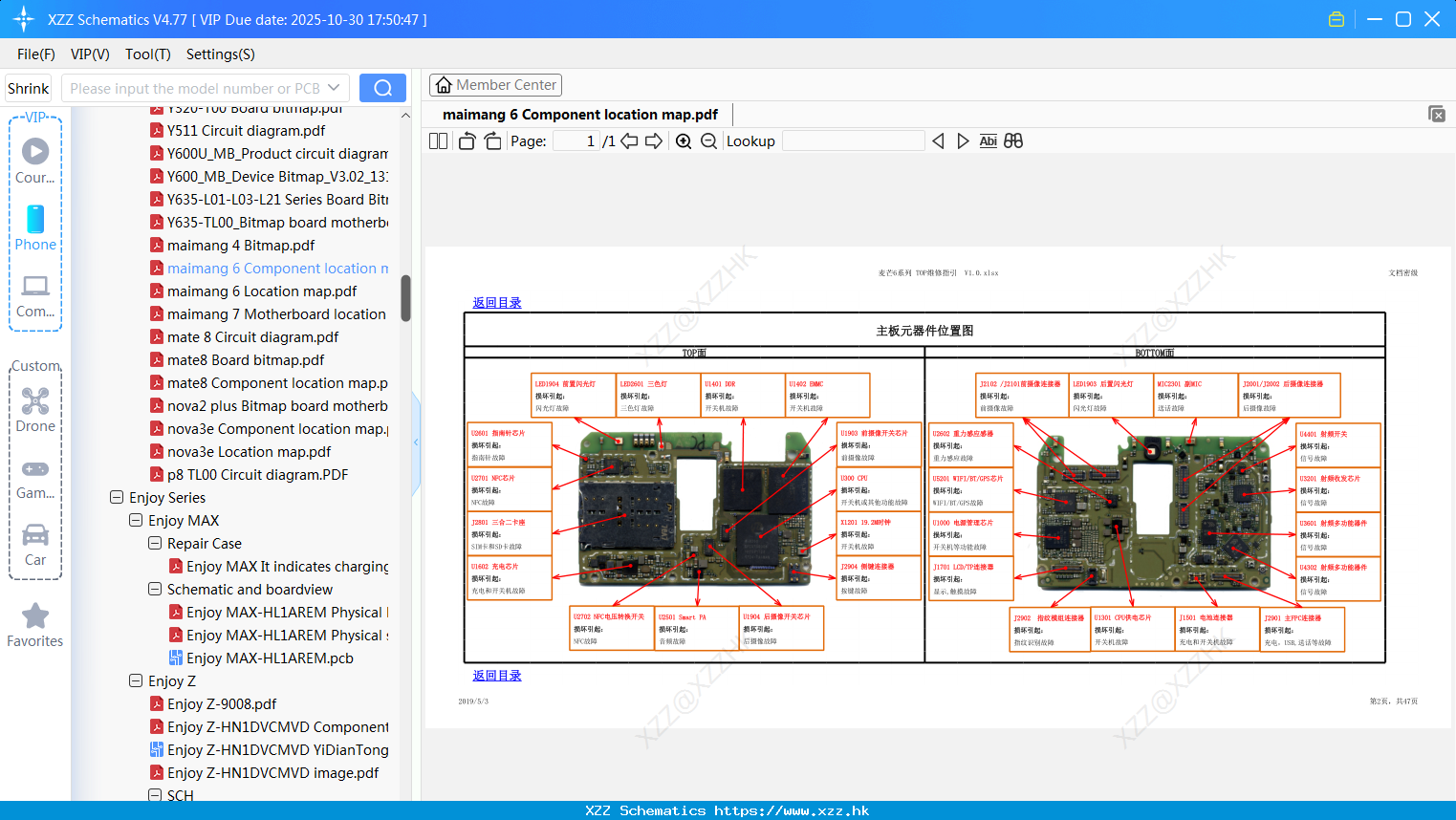1456x820 pixels.
Task: Collapse the Enjoy Series node
Action: (x=117, y=497)
